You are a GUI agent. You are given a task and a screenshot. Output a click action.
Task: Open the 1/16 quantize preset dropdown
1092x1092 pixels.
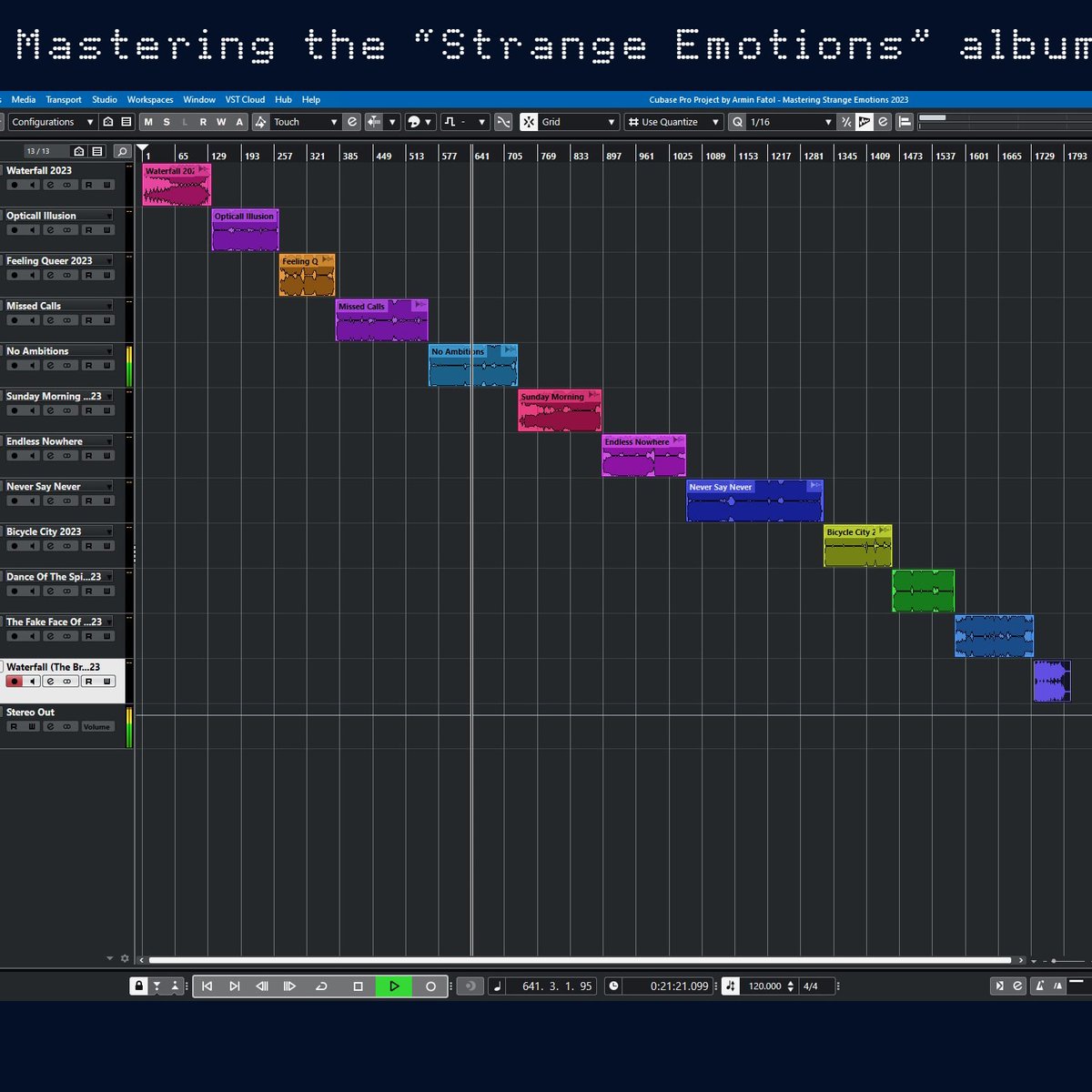790,122
